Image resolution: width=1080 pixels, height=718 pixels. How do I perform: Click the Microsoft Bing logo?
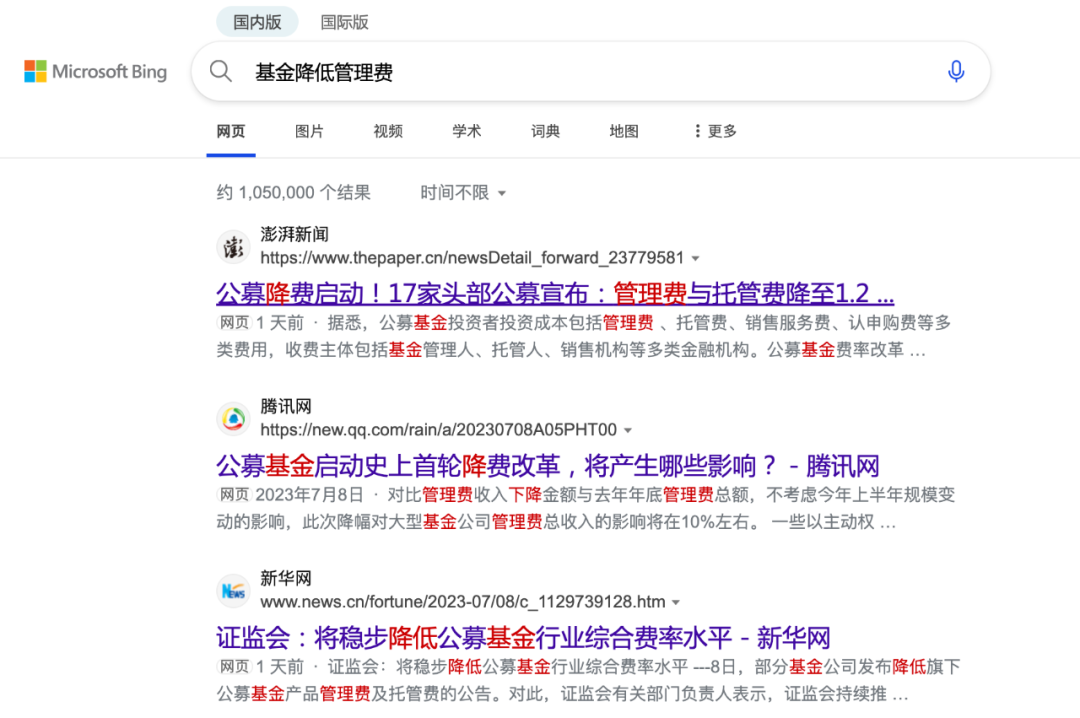[x=95, y=72]
